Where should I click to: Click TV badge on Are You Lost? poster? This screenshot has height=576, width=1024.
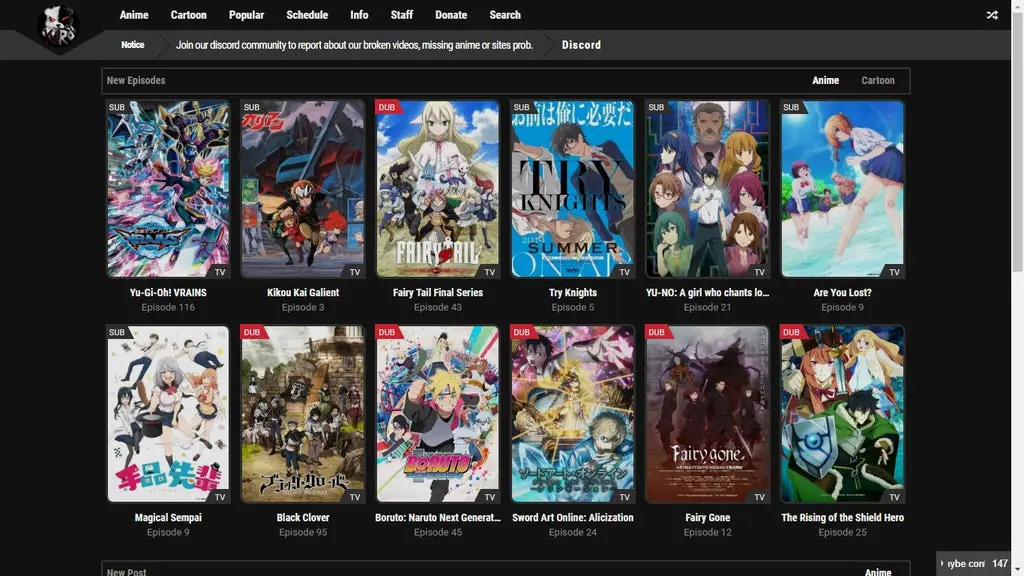894,272
